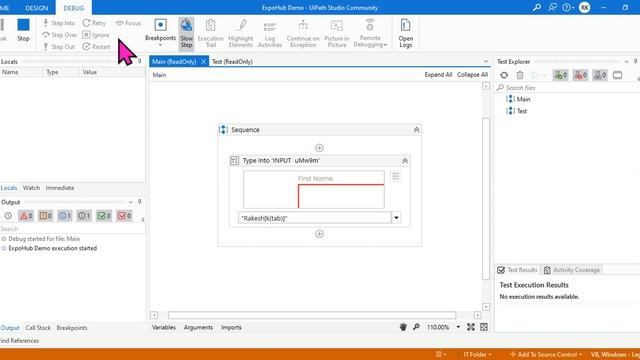Open search icon in title bar

[x=537, y=7]
